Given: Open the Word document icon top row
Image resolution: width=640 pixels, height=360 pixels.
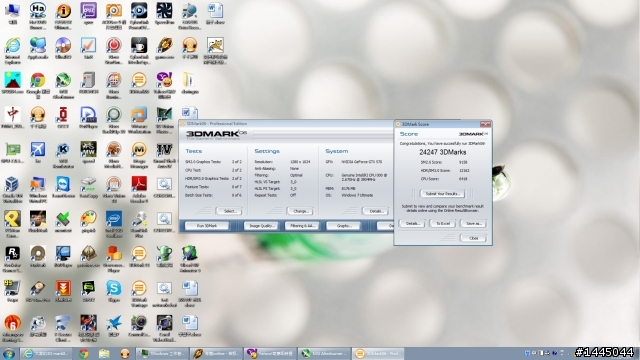Looking at the screenshot, I should pyautogui.click(x=215, y=13).
